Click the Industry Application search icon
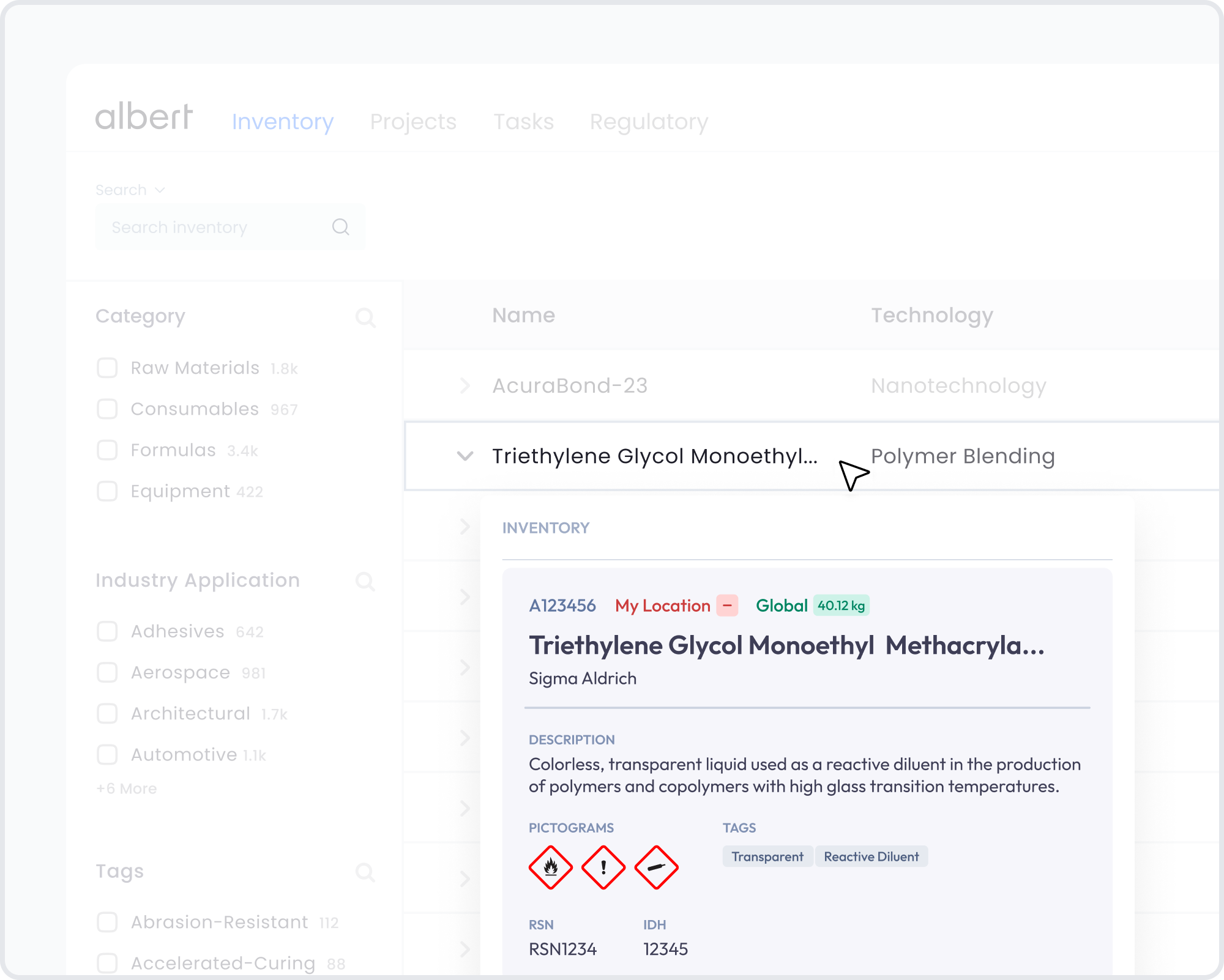This screenshot has width=1224, height=980. (x=365, y=581)
